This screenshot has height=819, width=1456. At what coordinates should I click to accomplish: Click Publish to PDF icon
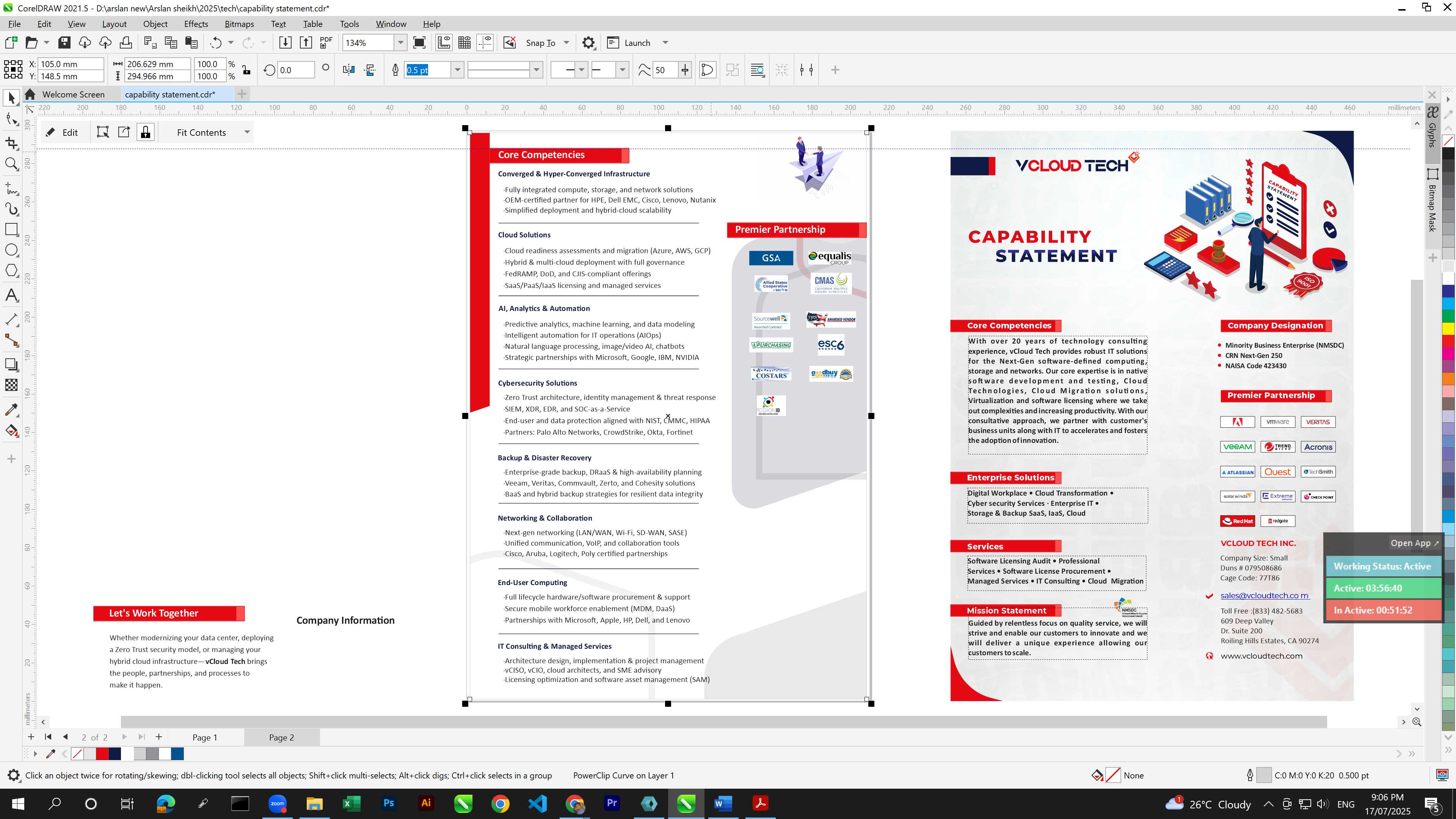pyautogui.click(x=326, y=42)
